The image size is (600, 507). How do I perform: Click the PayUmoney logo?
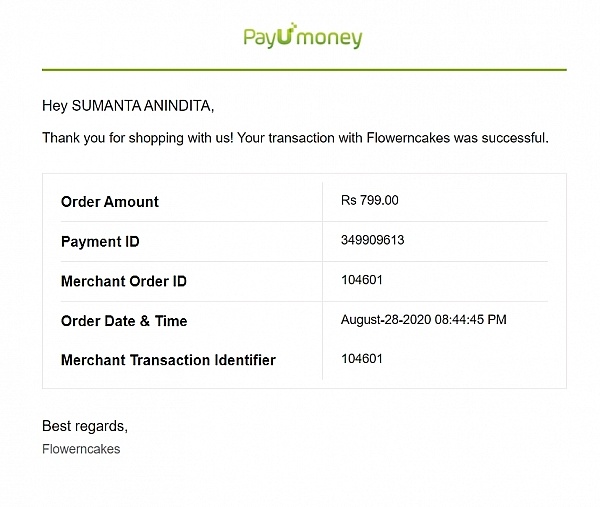click(x=303, y=38)
